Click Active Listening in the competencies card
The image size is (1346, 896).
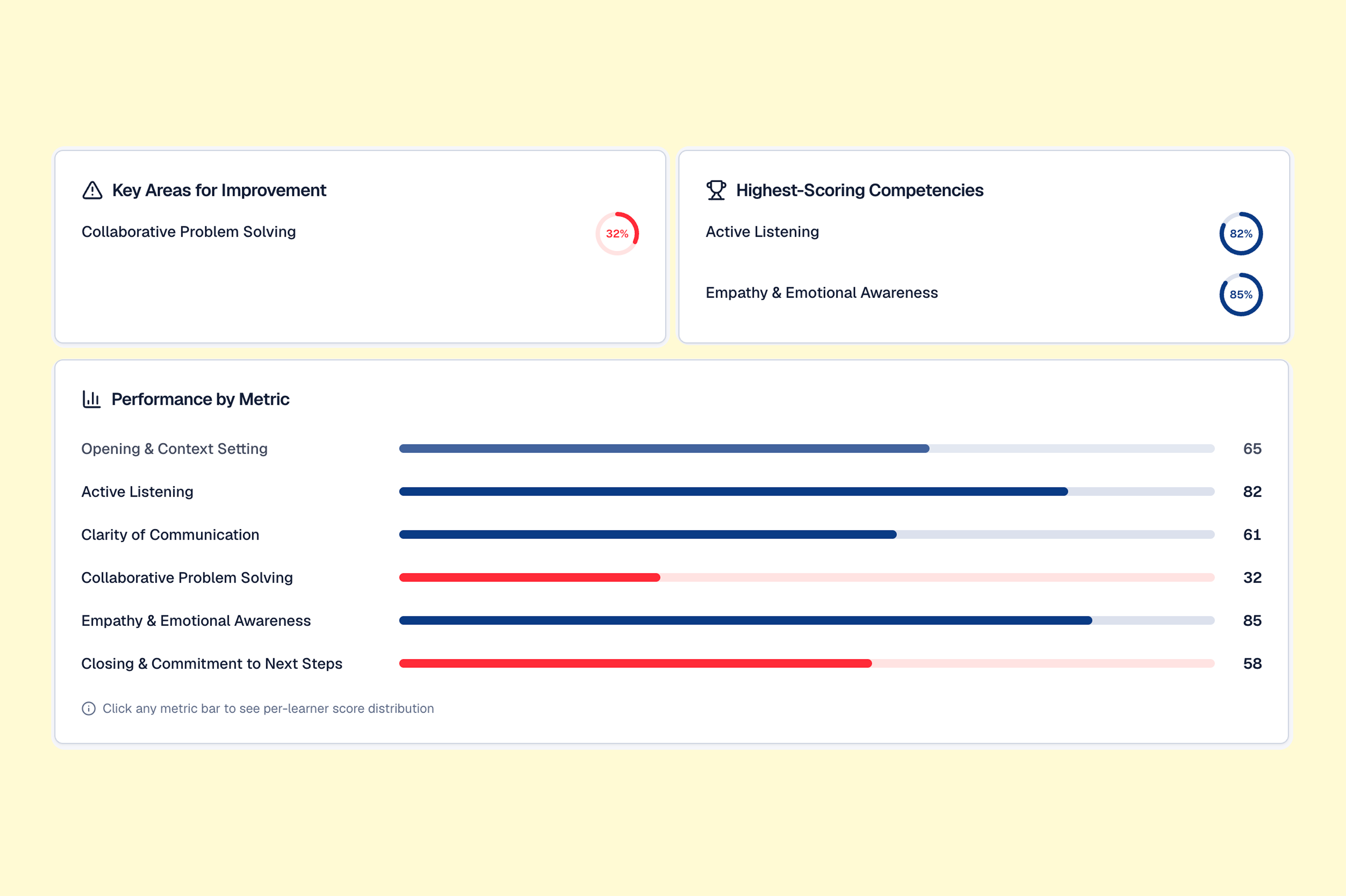(x=762, y=232)
